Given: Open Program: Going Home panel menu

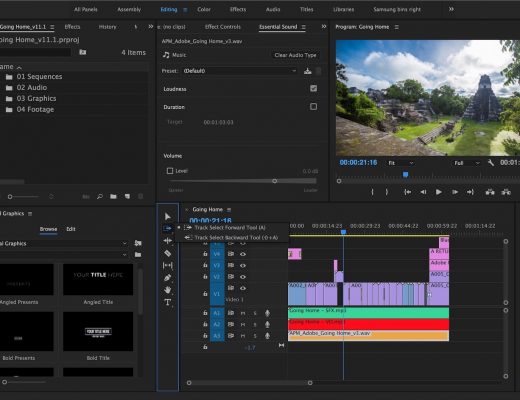Looking at the screenshot, I should (x=396, y=27).
